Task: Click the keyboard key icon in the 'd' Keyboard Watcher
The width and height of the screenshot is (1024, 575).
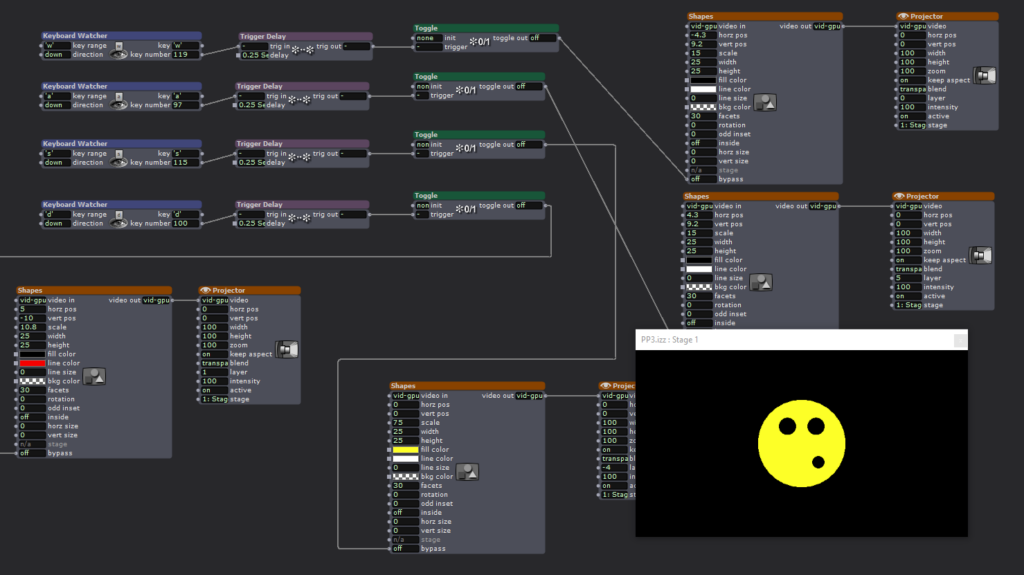Action: click(x=119, y=213)
